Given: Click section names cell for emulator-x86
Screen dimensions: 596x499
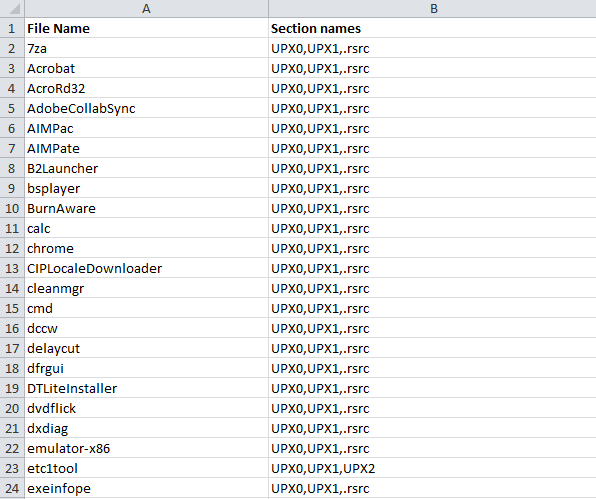Looking at the screenshot, I should 432,448.
